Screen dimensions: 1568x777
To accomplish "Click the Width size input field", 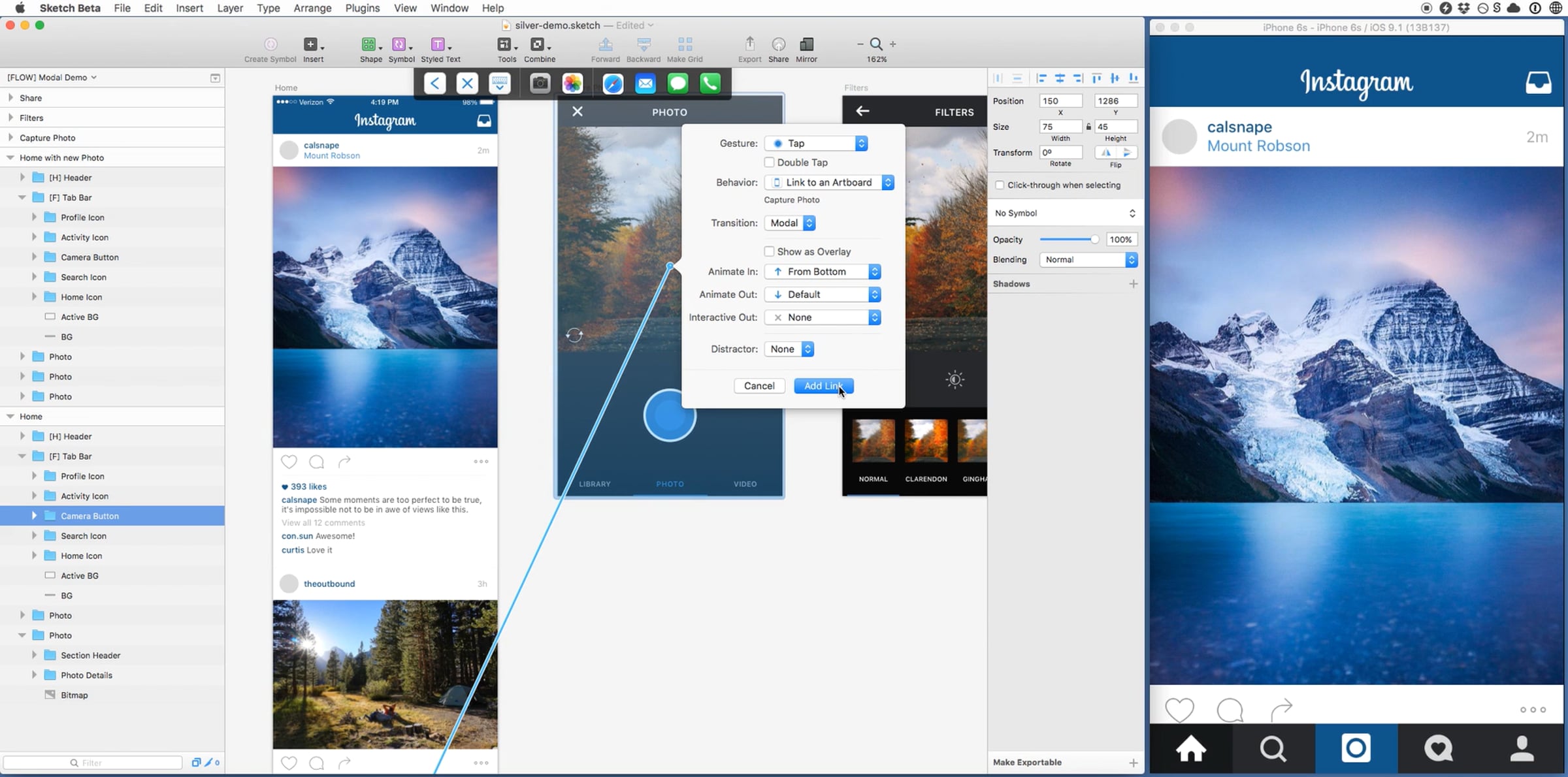I will (x=1060, y=127).
